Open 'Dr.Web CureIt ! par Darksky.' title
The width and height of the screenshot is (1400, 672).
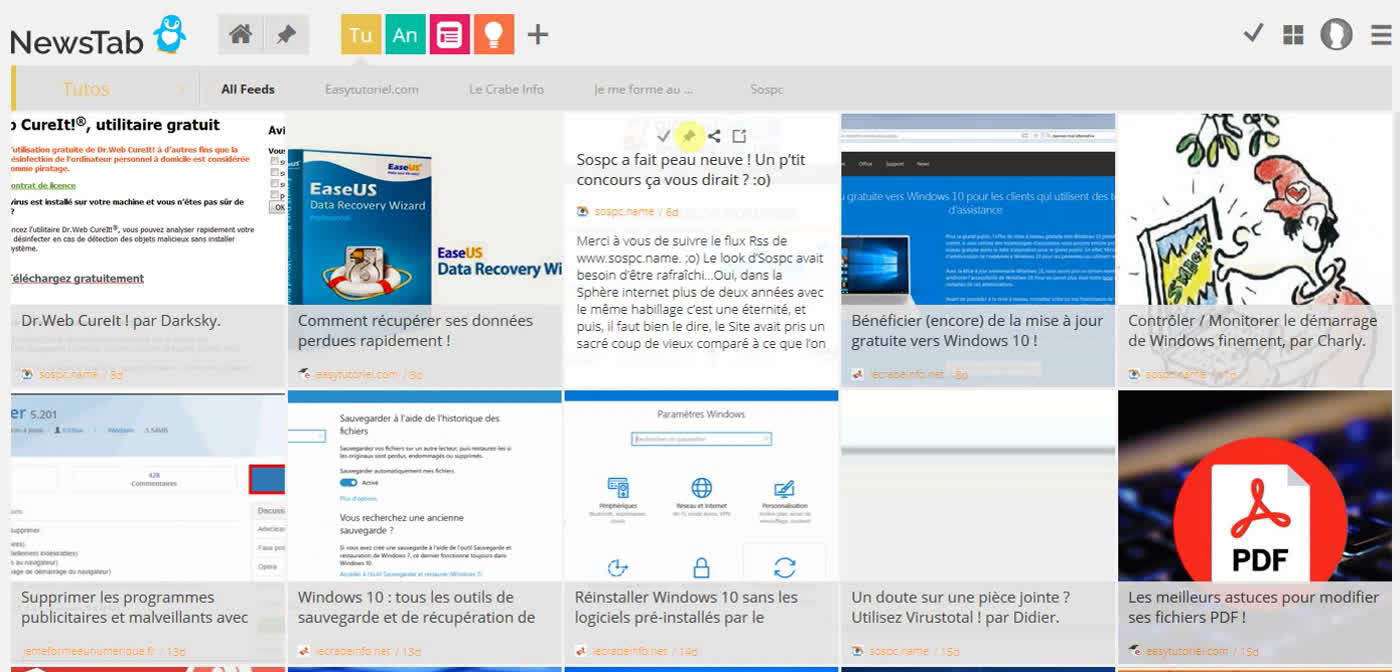[x=121, y=321]
